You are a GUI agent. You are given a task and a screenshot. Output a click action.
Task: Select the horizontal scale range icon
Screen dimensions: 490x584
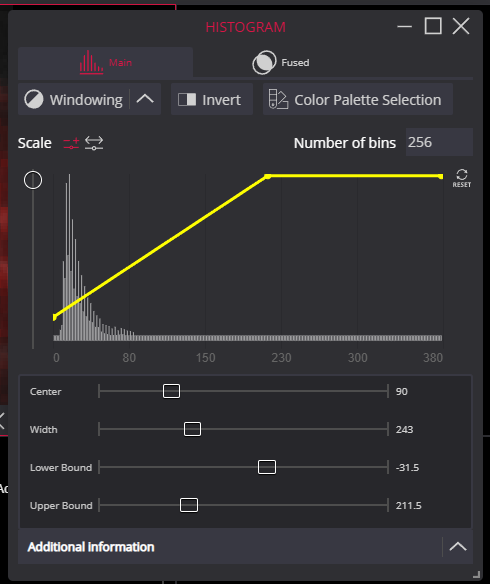click(x=94, y=143)
